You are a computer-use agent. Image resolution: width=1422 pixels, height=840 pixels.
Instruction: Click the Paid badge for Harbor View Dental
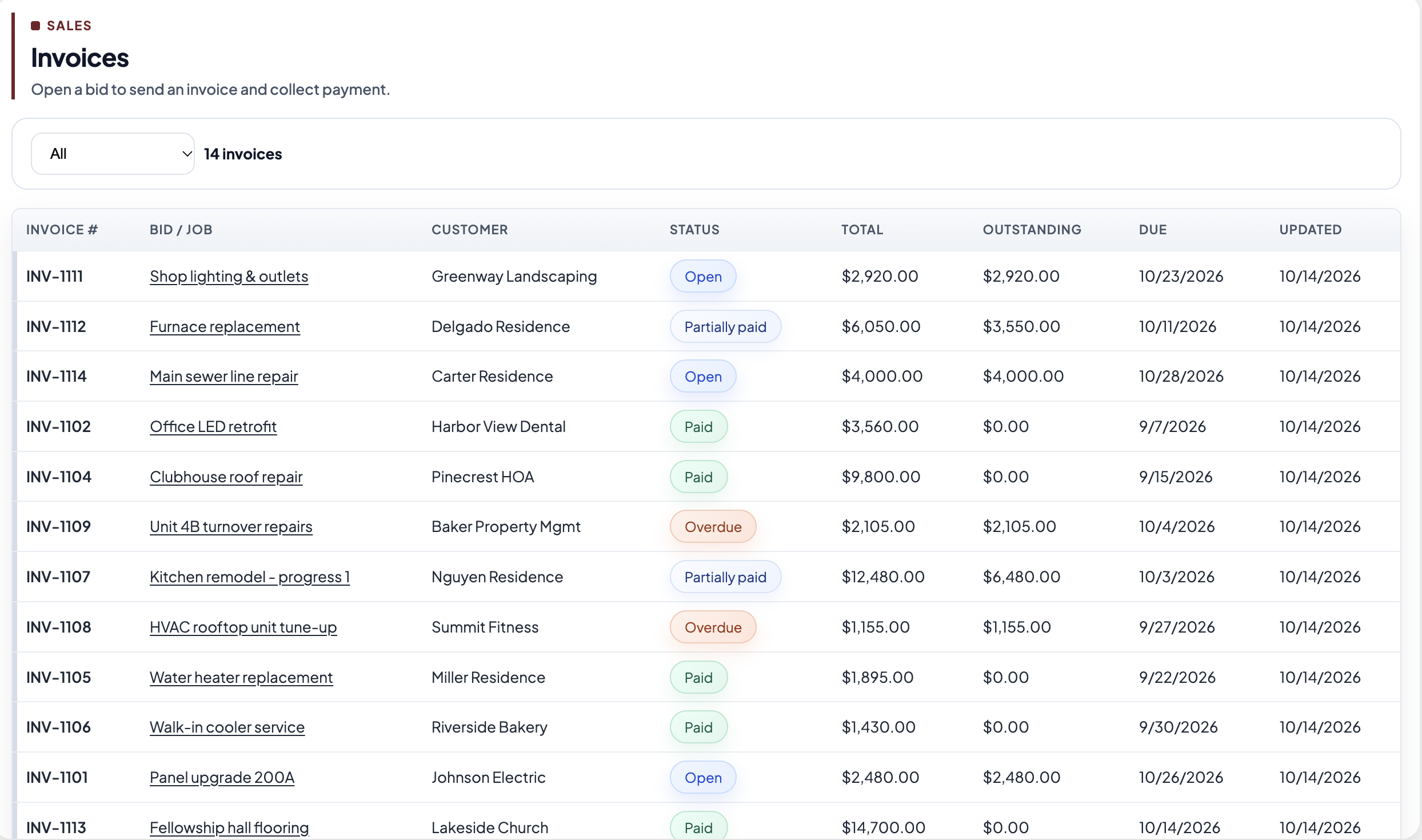[698, 427]
